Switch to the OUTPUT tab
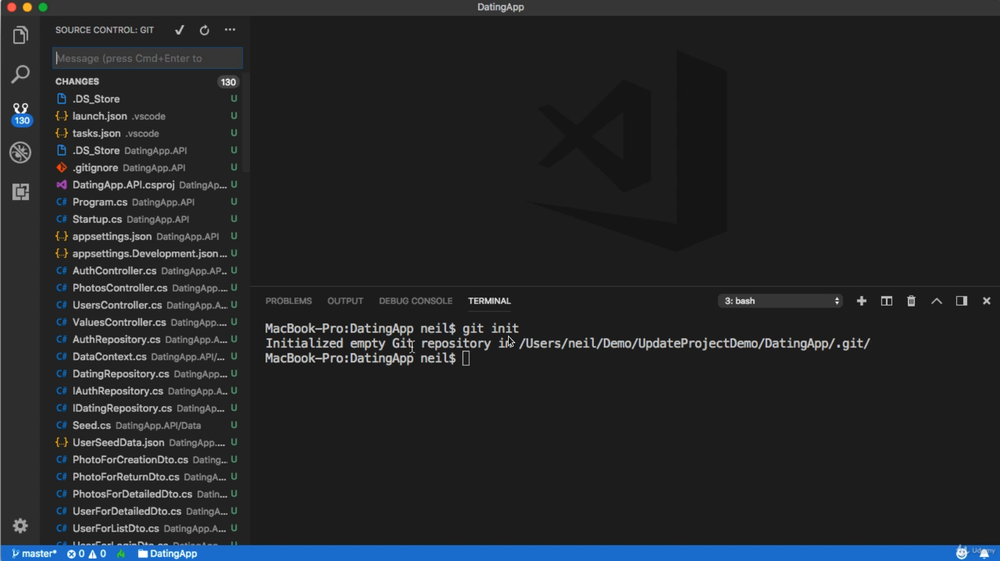The height and width of the screenshot is (561, 1000). click(x=345, y=301)
